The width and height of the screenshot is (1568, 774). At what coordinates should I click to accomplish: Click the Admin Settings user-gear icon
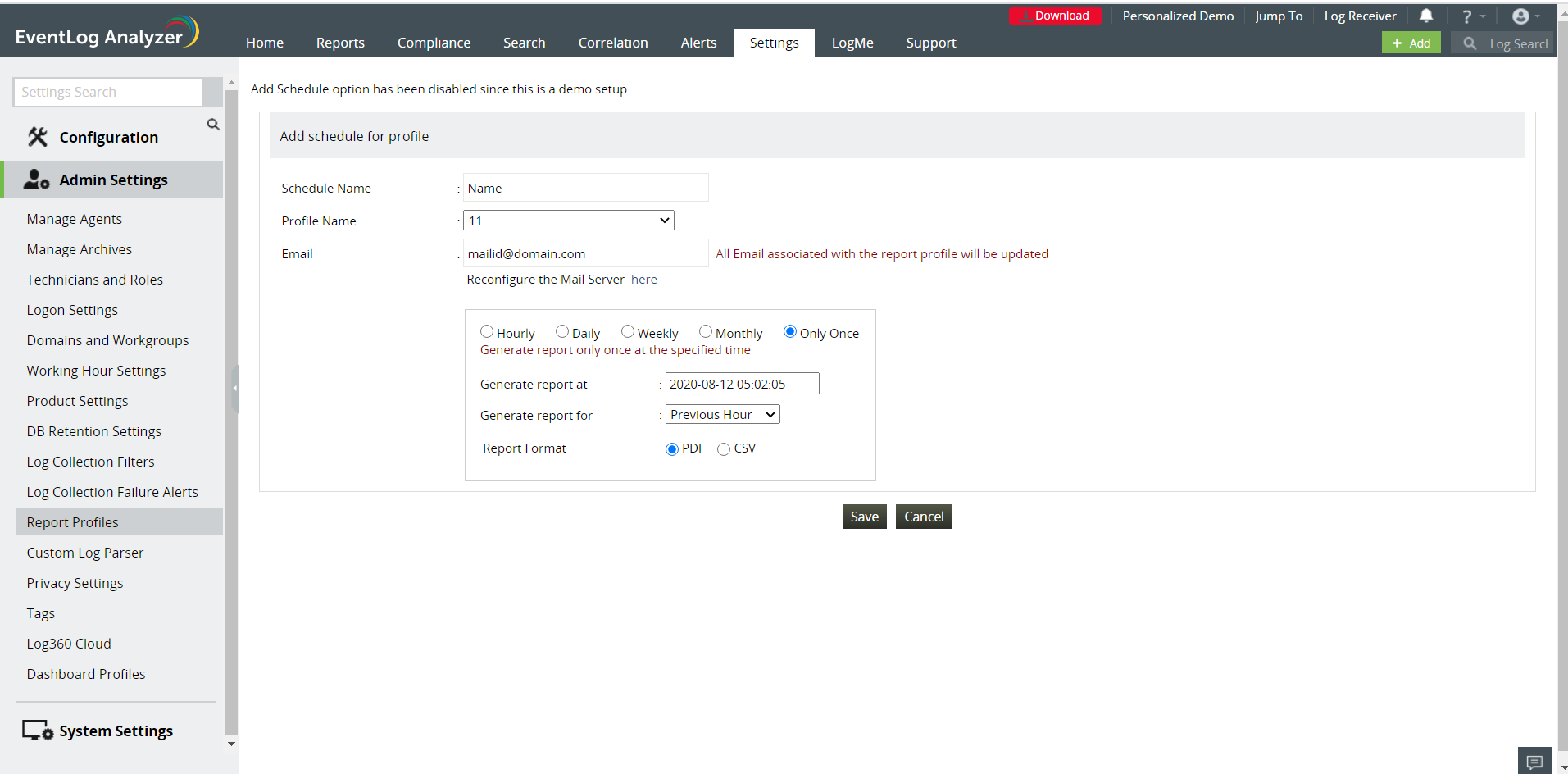pos(36,180)
